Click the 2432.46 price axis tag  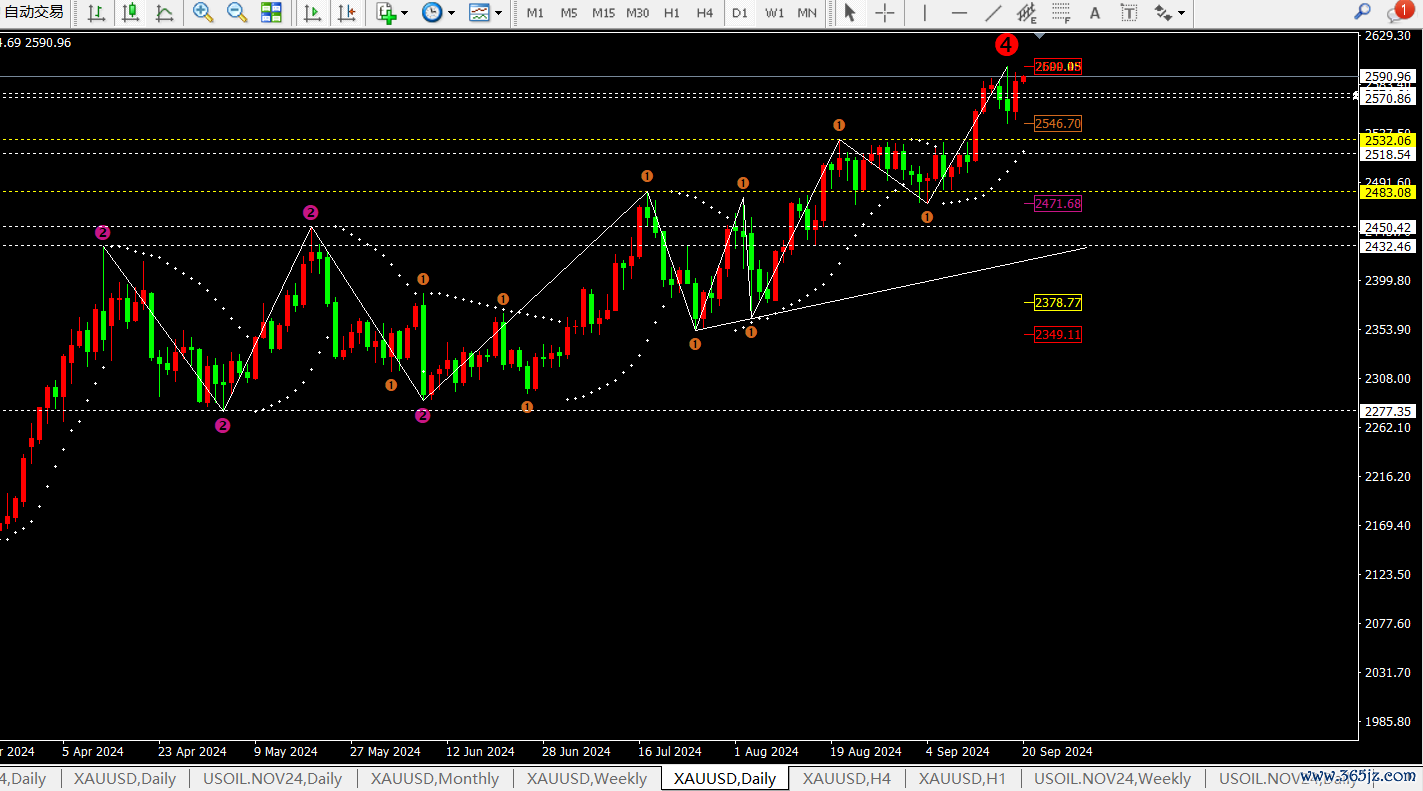[x=1389, y=246]
